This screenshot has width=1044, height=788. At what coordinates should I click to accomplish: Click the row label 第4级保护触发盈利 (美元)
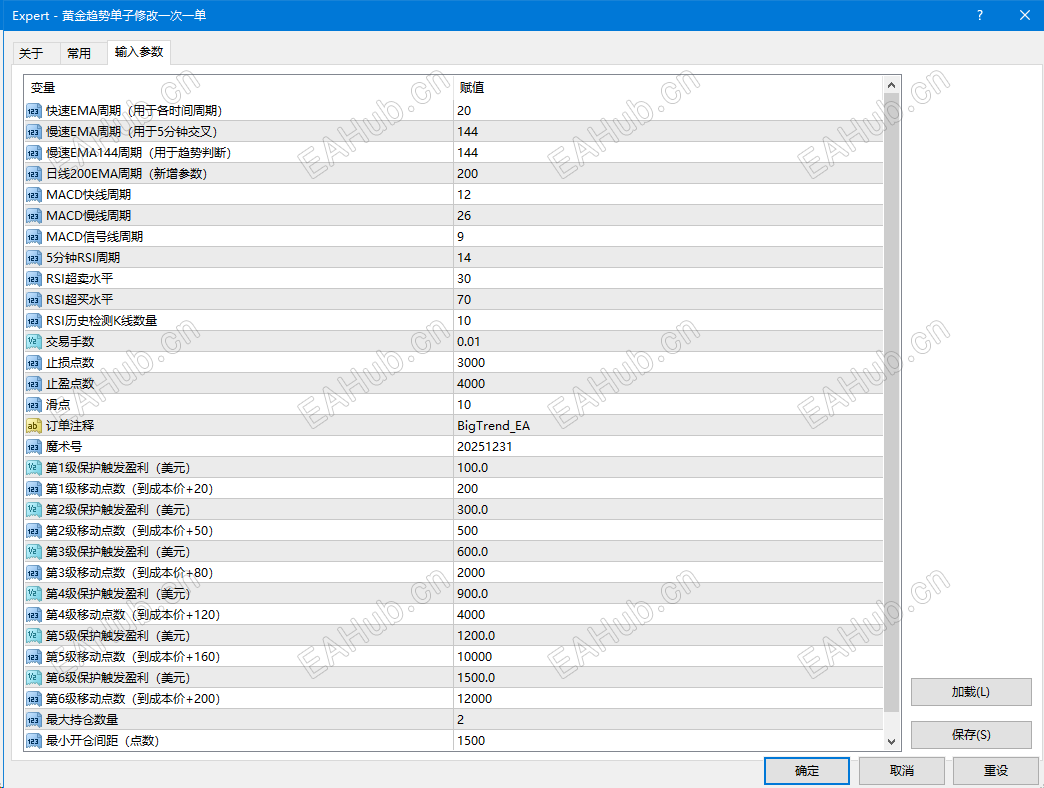click(x=118, y=594)
